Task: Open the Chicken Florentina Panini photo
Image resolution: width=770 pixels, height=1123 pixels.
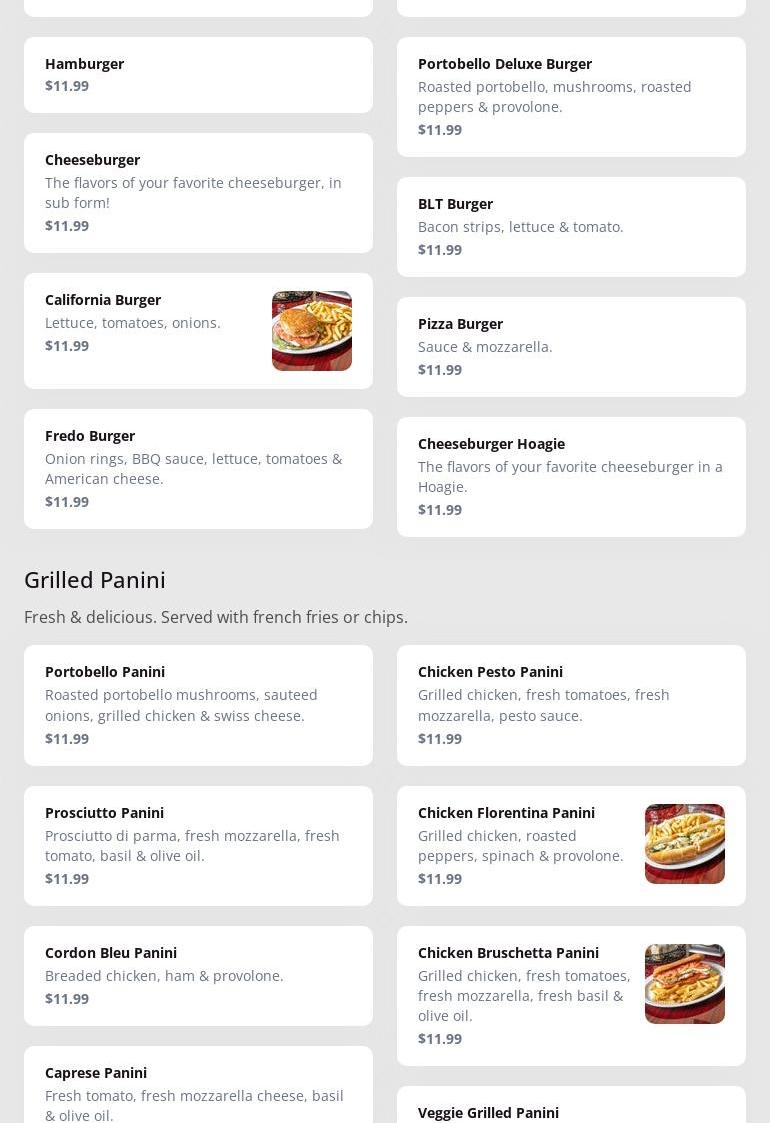Action: (x=685, y=844)
